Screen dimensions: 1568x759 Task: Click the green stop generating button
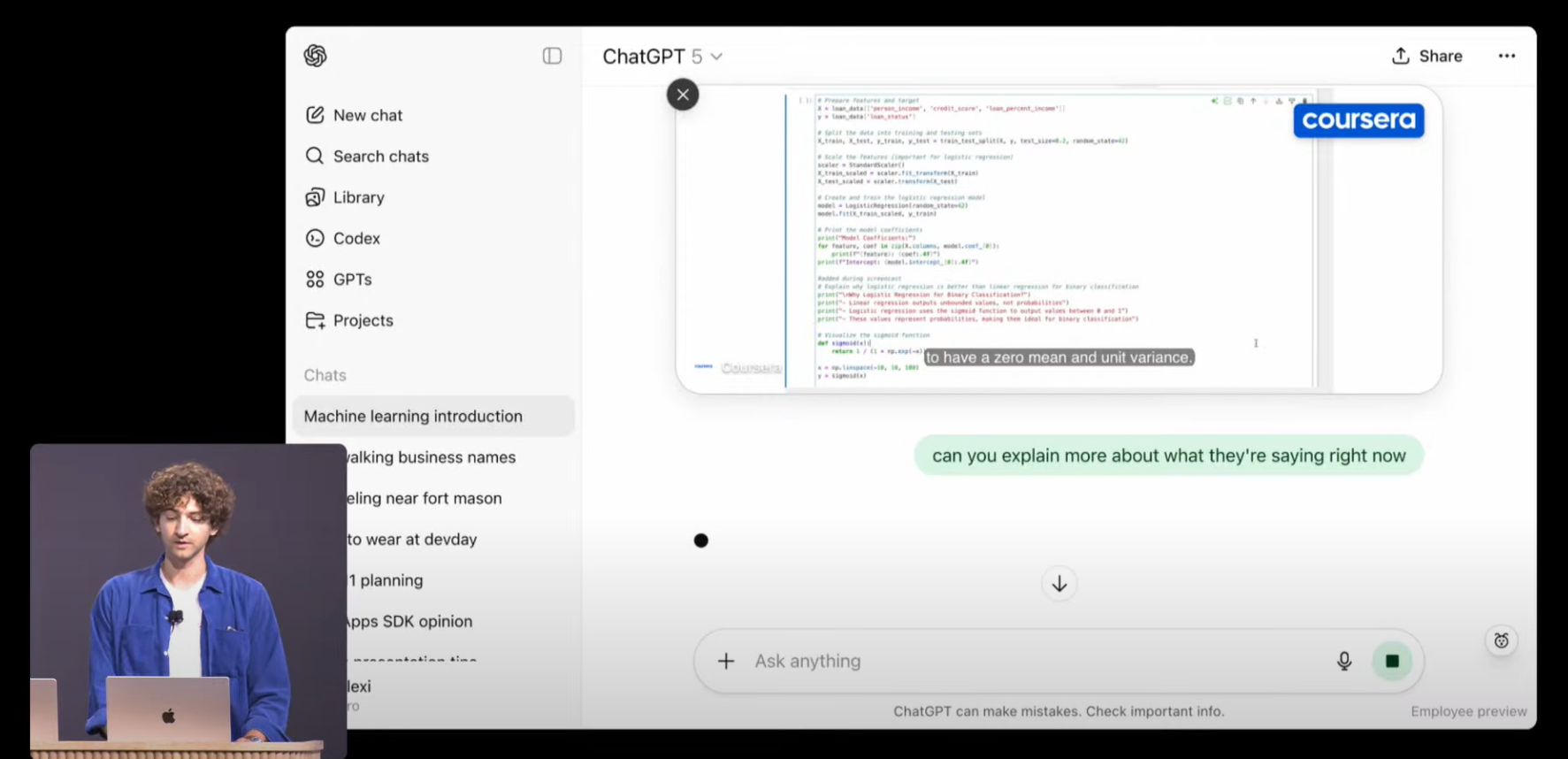click(x=1392, y=661)
